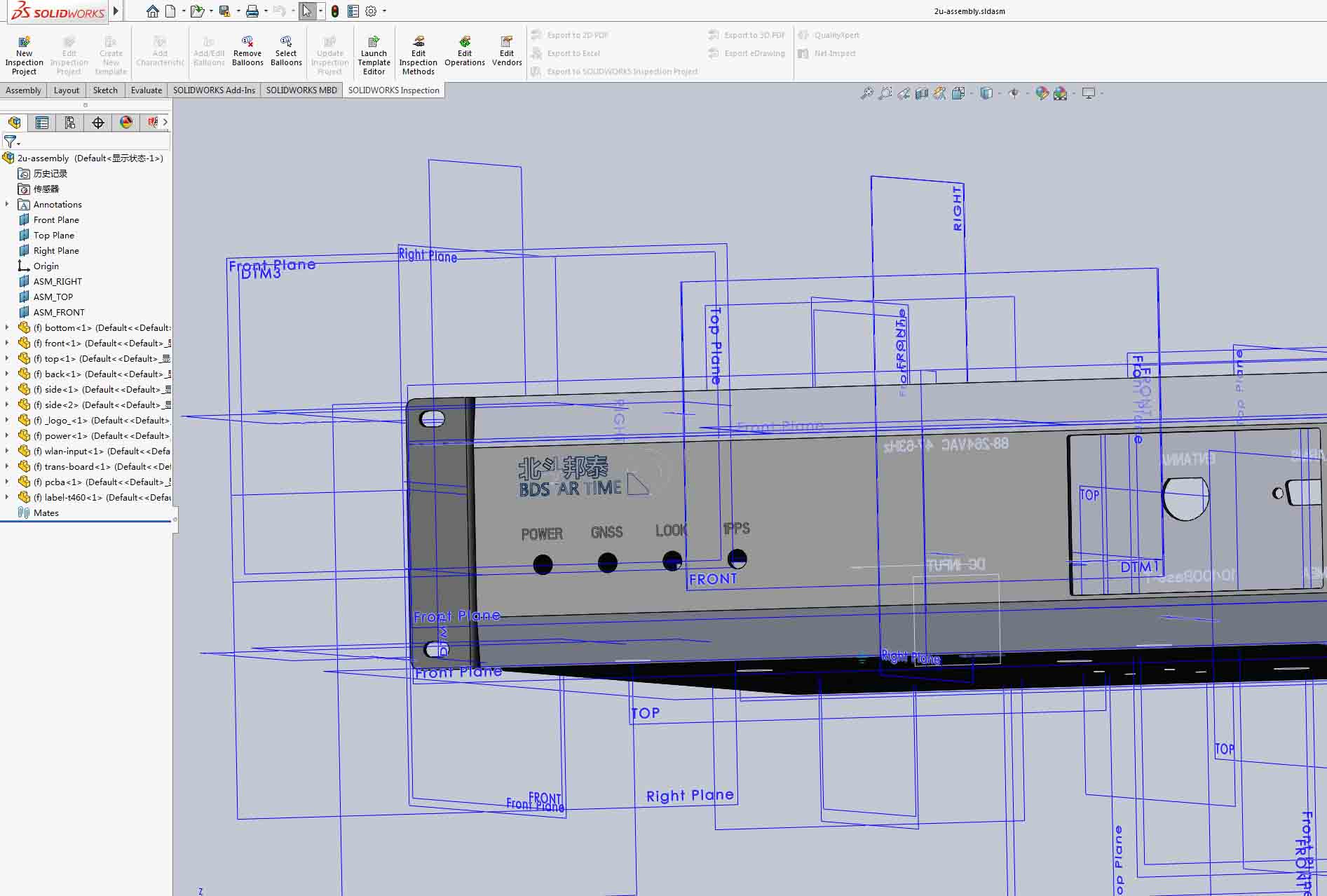Open Edit Inspection Methods

pyautogui.click(x=418, y=55)
